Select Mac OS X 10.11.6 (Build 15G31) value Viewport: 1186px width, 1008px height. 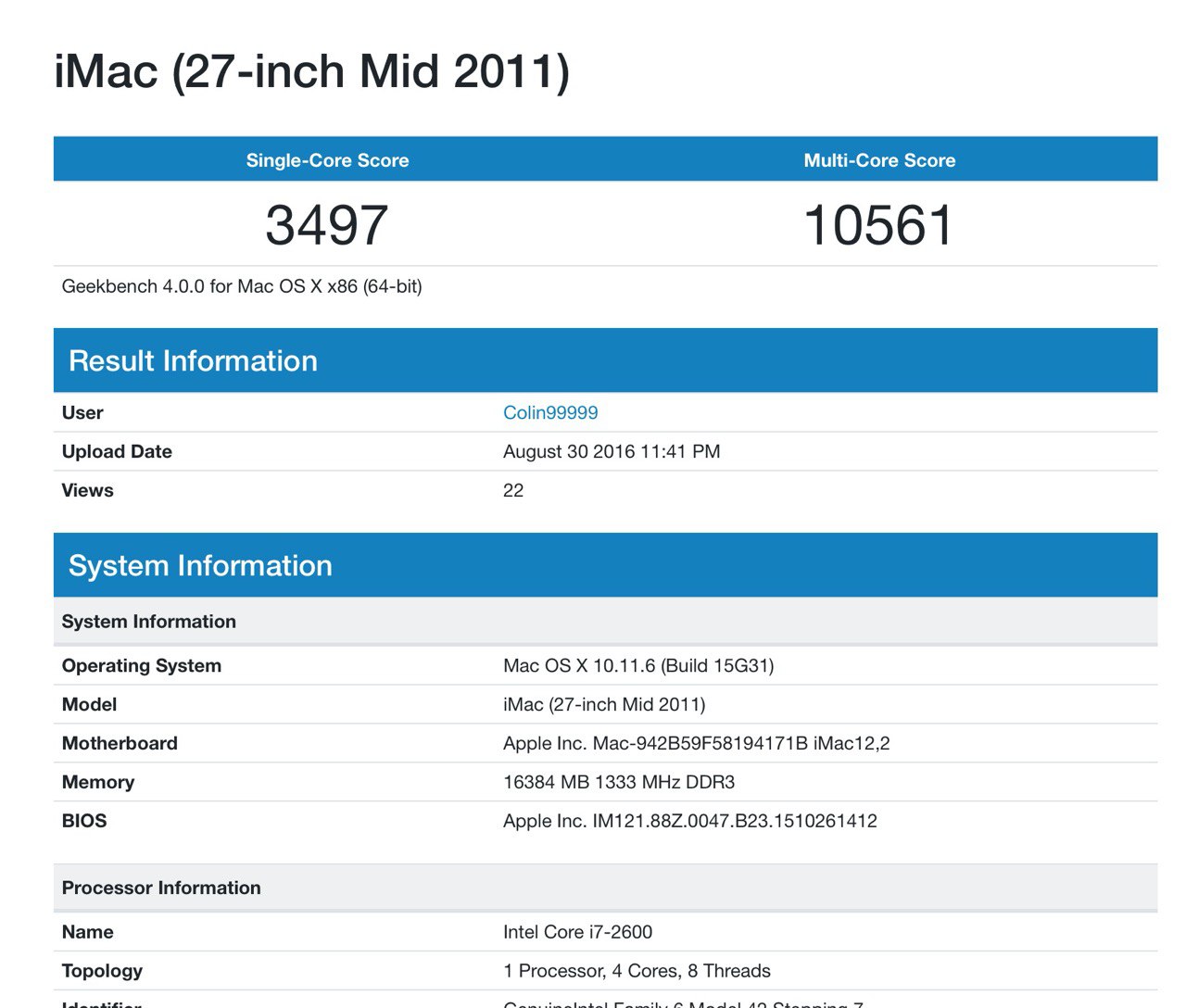click(x=638, y=666)
